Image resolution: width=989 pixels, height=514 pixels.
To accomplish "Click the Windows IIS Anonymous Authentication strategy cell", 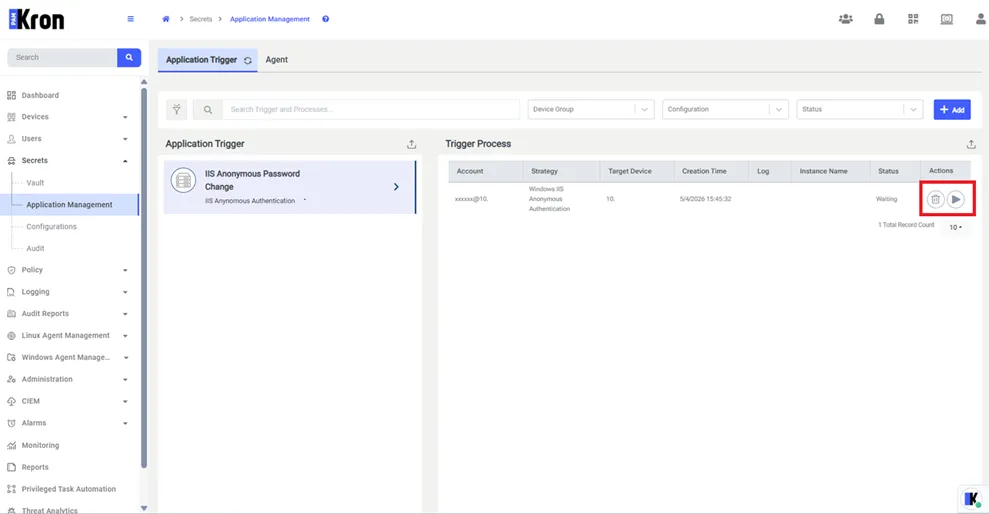I will [549, 199].
